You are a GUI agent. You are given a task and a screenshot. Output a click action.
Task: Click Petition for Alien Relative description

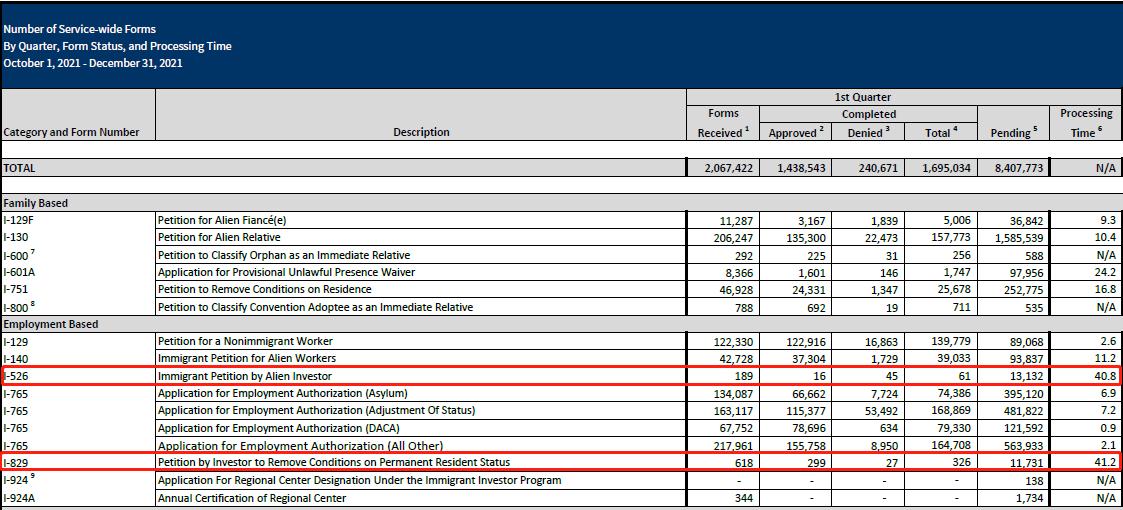(219, 238)
